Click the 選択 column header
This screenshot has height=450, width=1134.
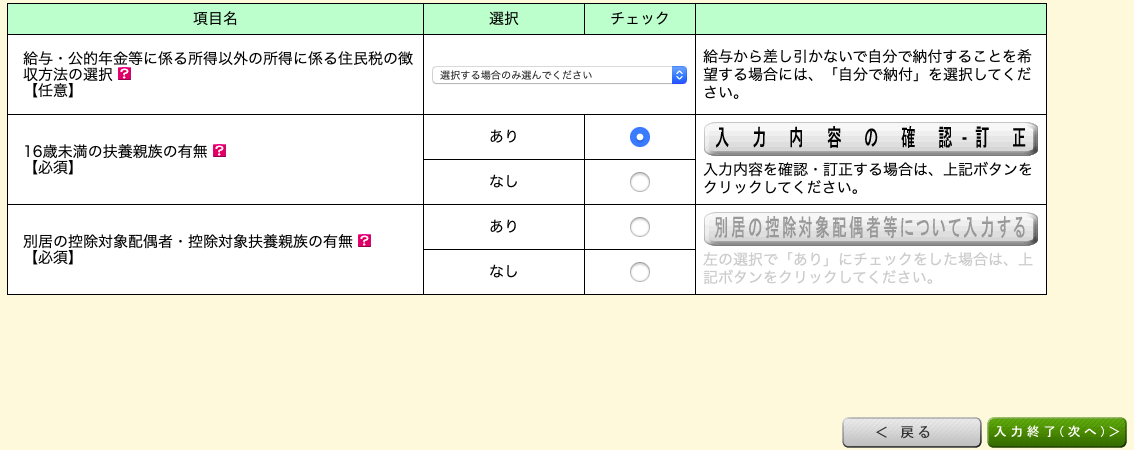point(503,20)
